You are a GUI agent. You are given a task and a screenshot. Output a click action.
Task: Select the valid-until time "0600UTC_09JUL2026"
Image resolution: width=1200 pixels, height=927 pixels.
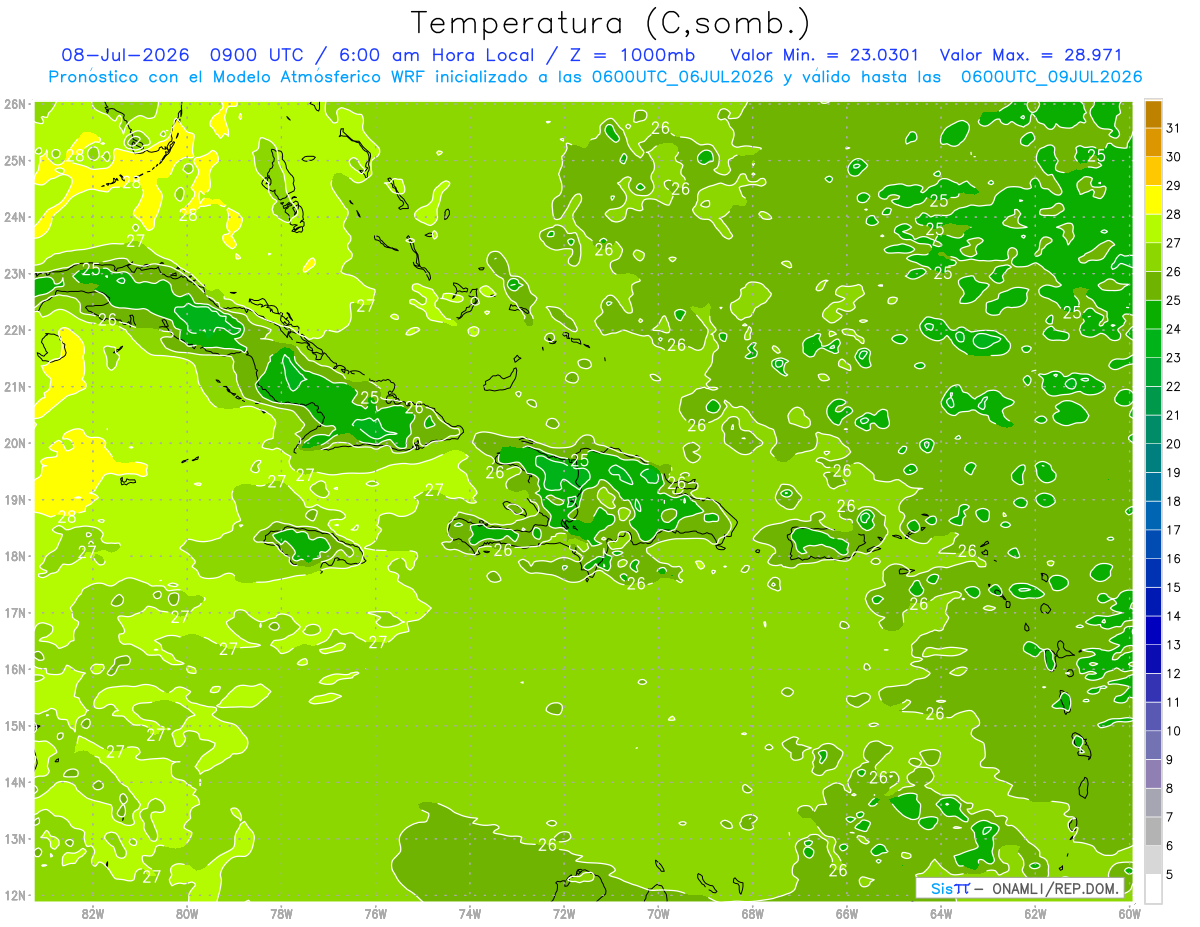(1051, 77)
